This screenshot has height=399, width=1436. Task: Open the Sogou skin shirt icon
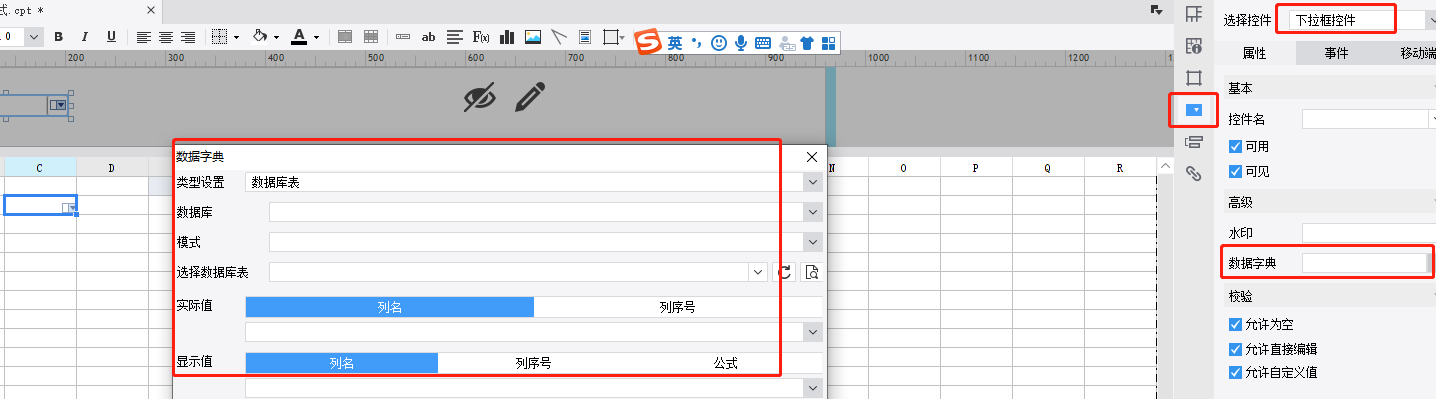pos(807,43)
